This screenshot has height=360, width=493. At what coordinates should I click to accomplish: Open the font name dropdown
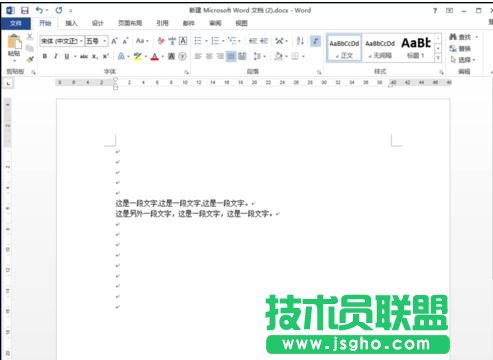tap(81, 41)
